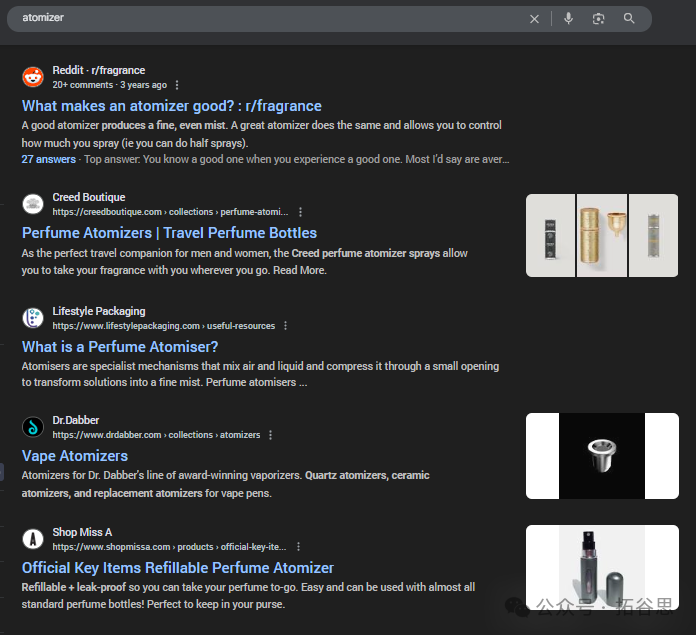
Task: Click the creedboutique.com URL breadcrumb
Action: 170,212
